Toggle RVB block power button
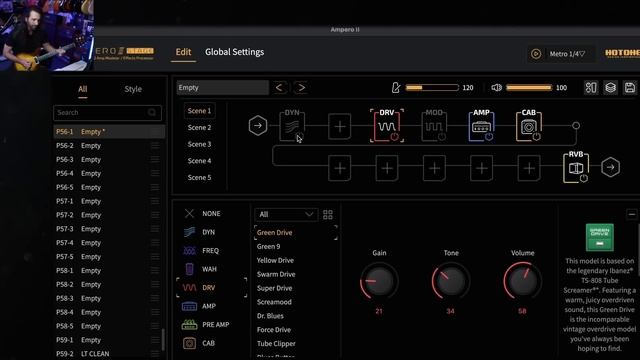This screenshot has height=360, width=640. [x=584, y=178]
